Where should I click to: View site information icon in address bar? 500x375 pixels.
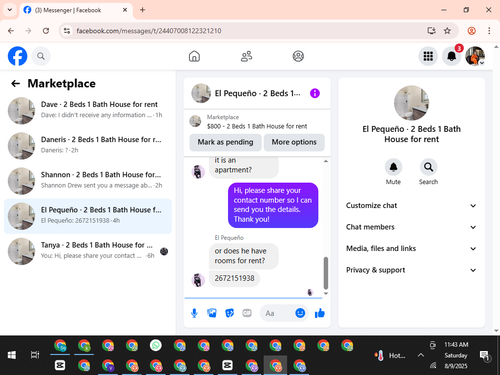click(x=67, y=31)
